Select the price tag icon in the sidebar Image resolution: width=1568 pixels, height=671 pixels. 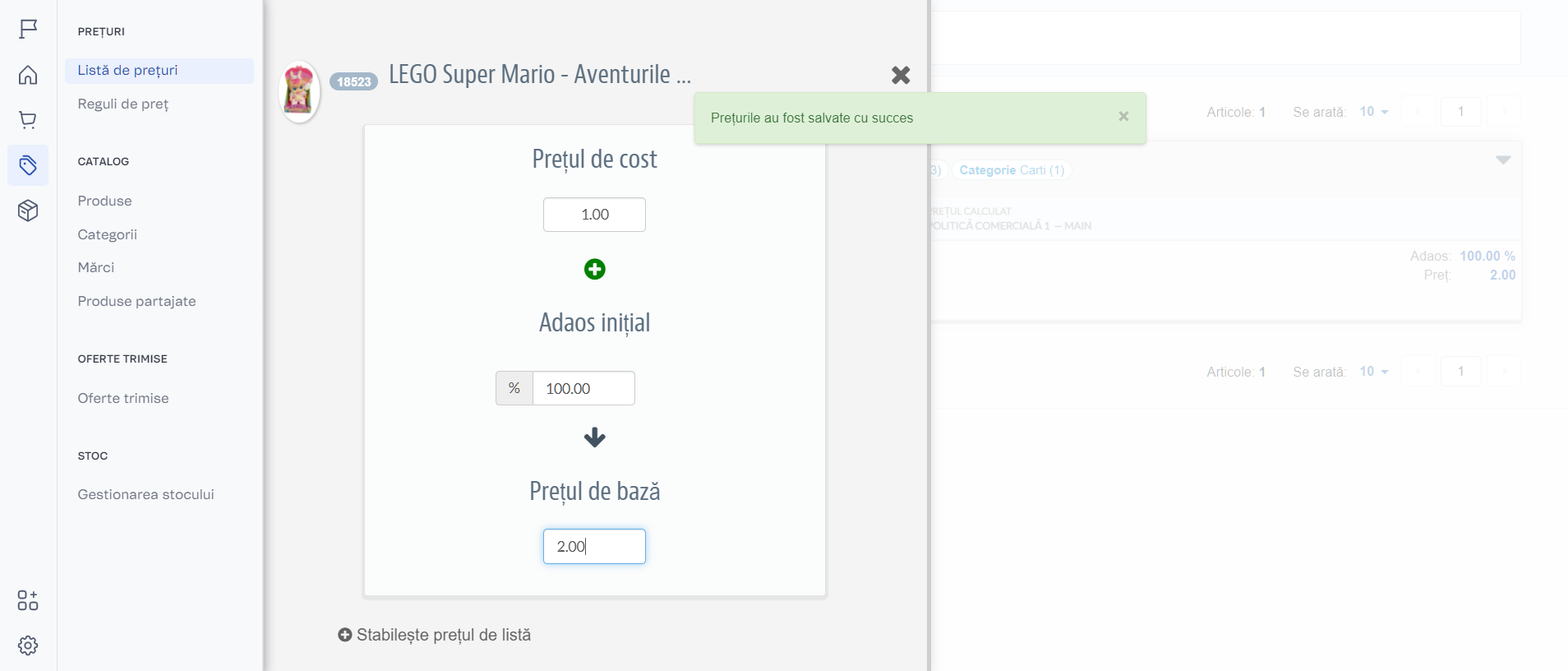point(28,165)
